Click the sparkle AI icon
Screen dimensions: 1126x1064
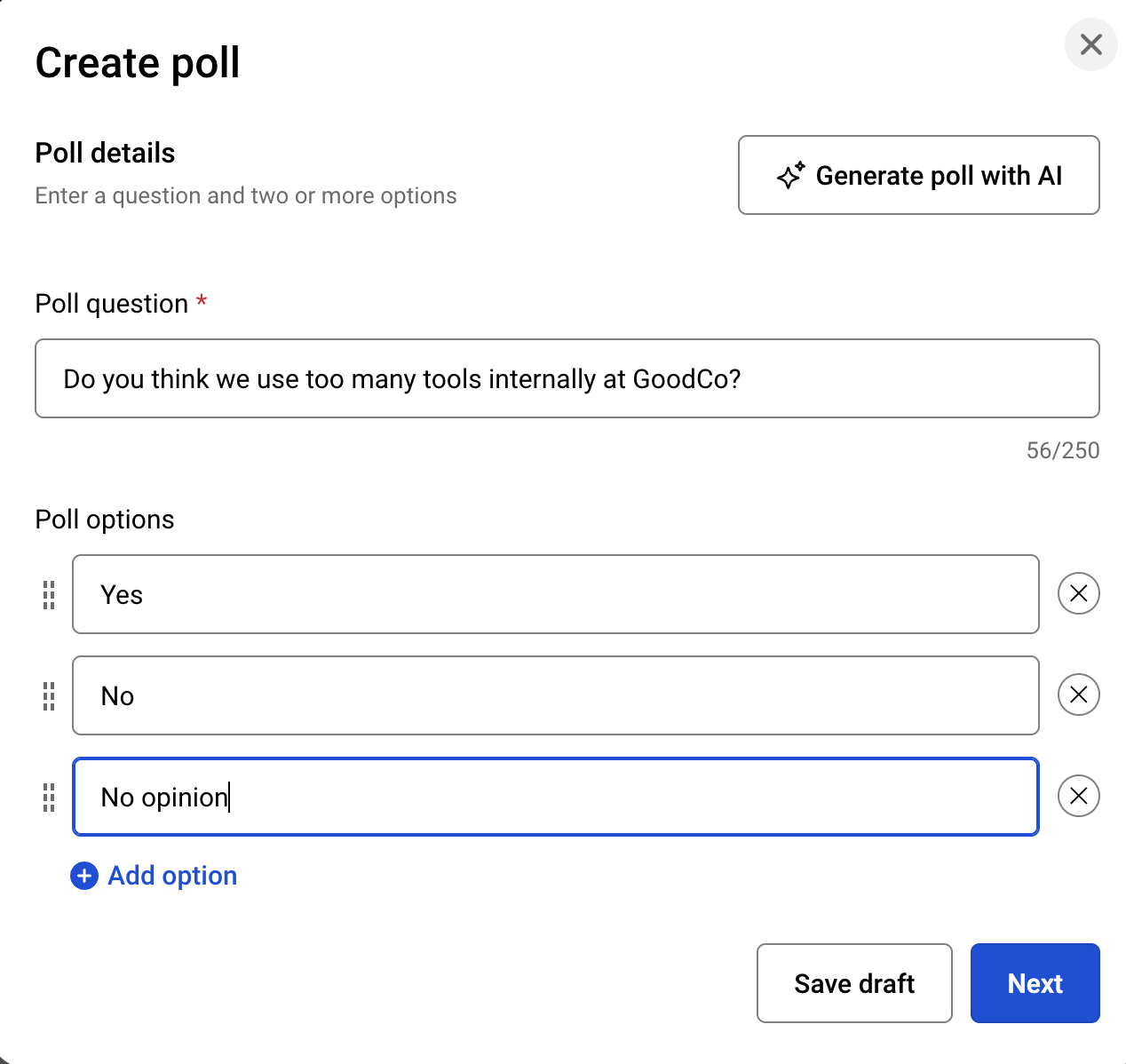(790, 176)
